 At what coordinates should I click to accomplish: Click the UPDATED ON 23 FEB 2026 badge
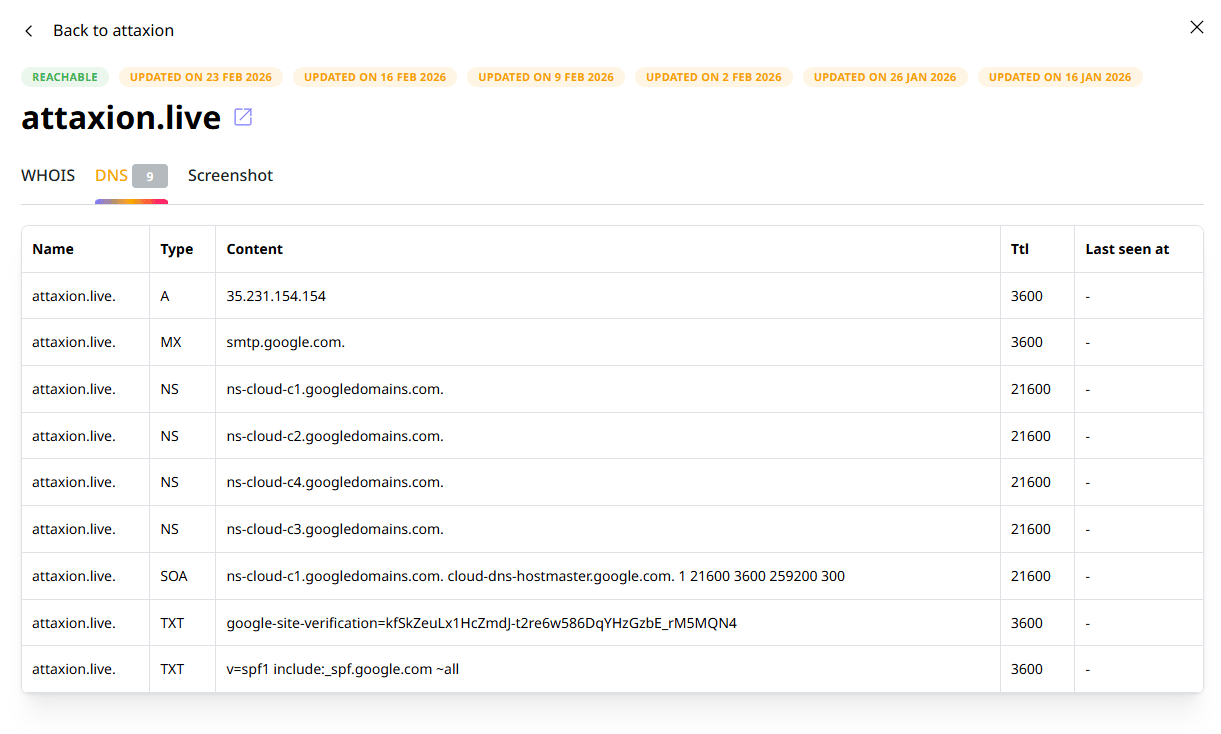pyautogui.click(x=200, y=76)
